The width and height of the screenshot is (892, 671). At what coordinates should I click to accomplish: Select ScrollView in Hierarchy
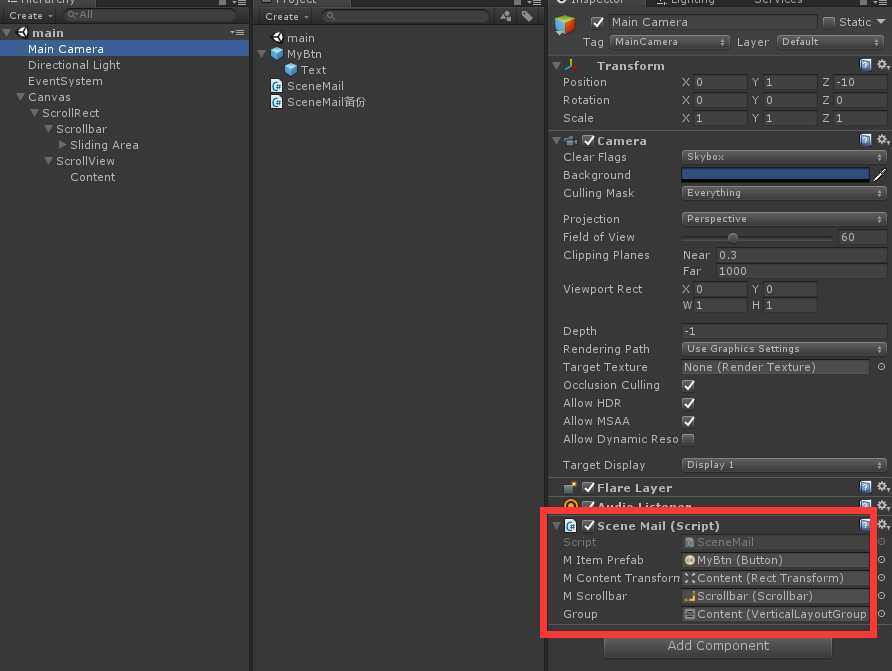85,161
